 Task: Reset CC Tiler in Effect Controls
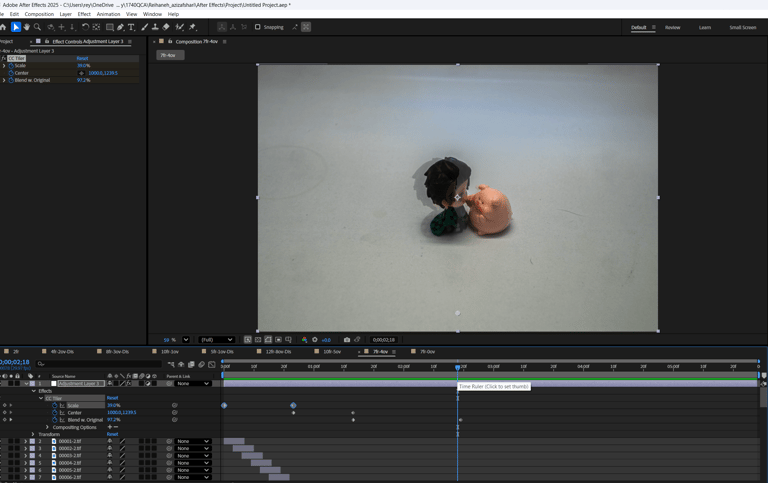(x=82, y=58)
